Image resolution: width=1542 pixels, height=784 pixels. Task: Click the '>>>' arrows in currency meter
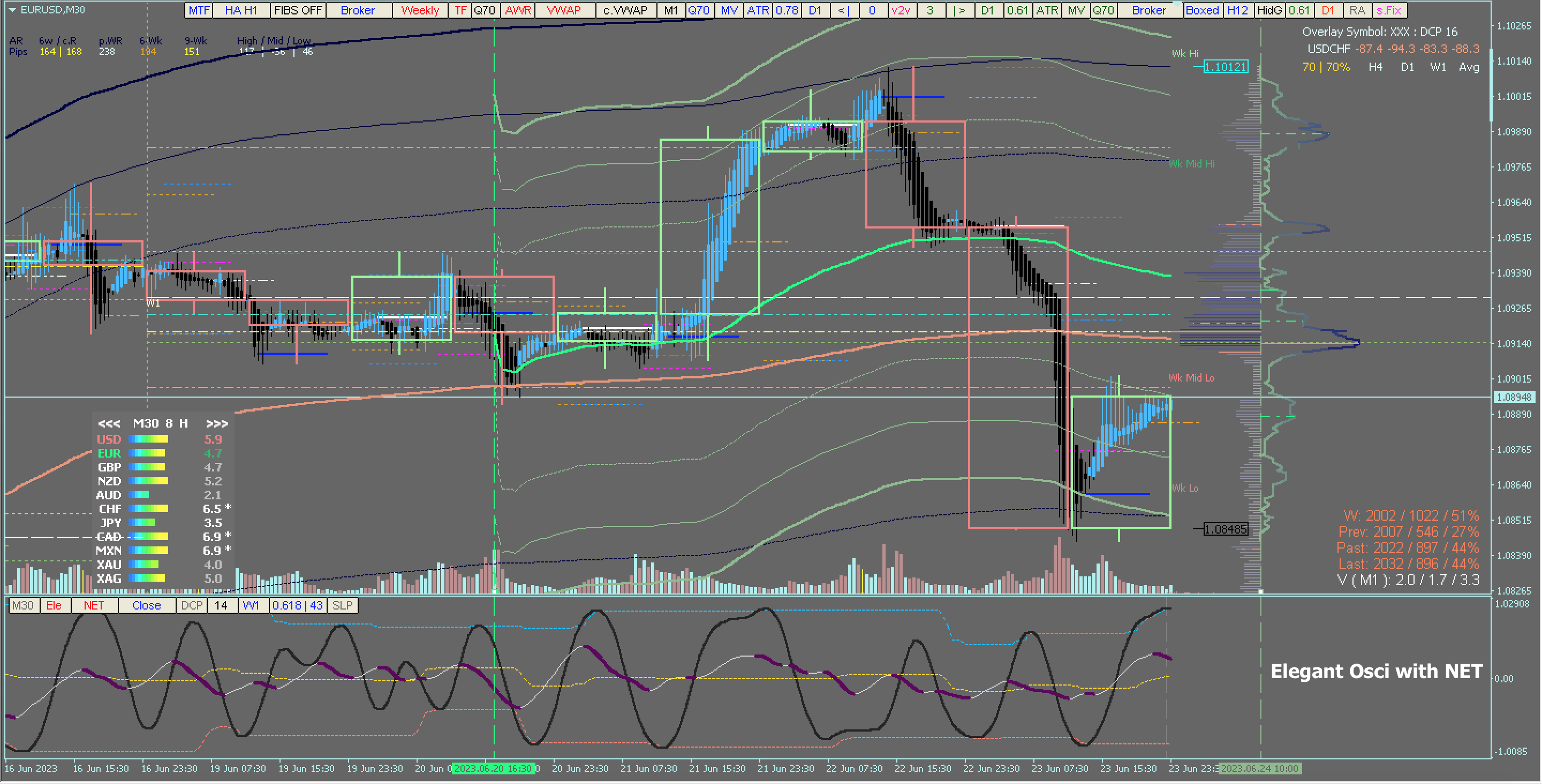click(x=217, y=424)
